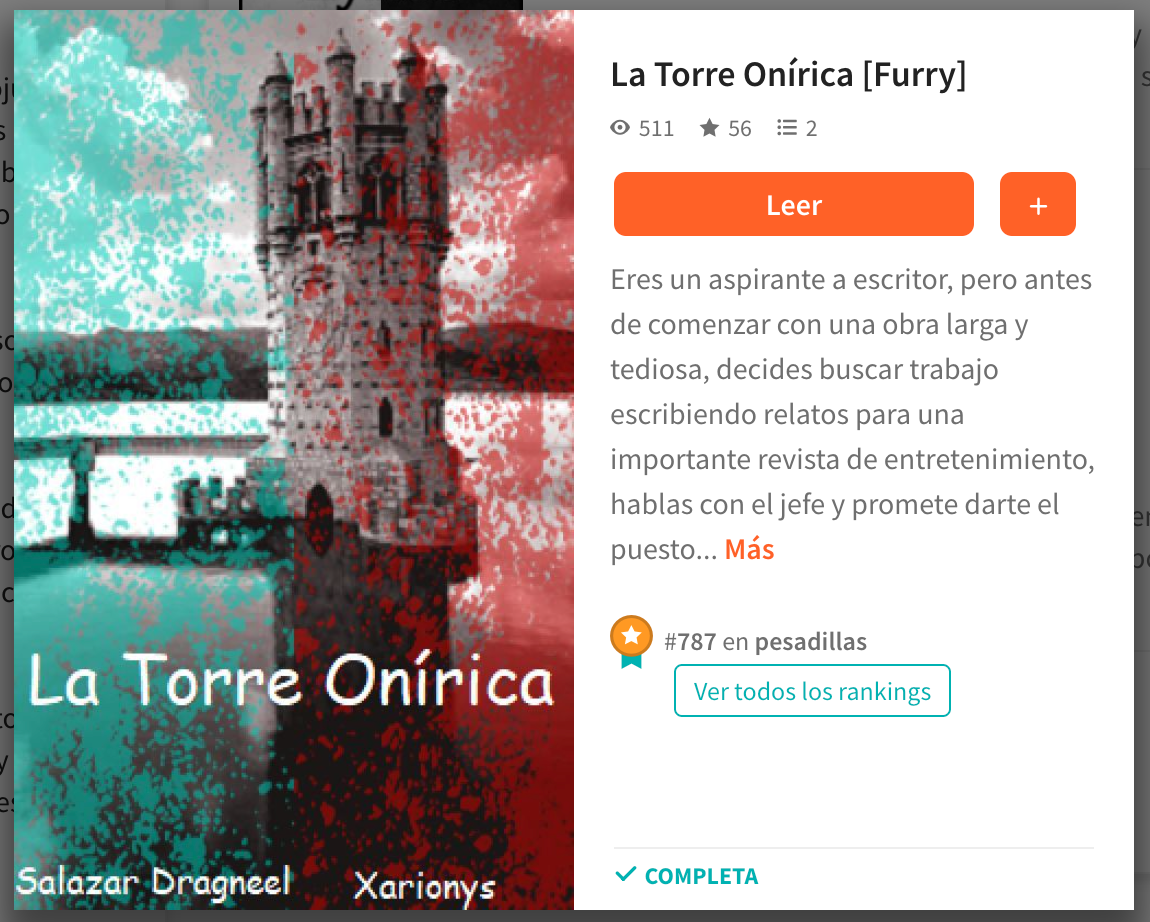The width and height of the screenshot is (1150, 922).
Task: Open the La Torre Onírica cover image
Action: 293,460
